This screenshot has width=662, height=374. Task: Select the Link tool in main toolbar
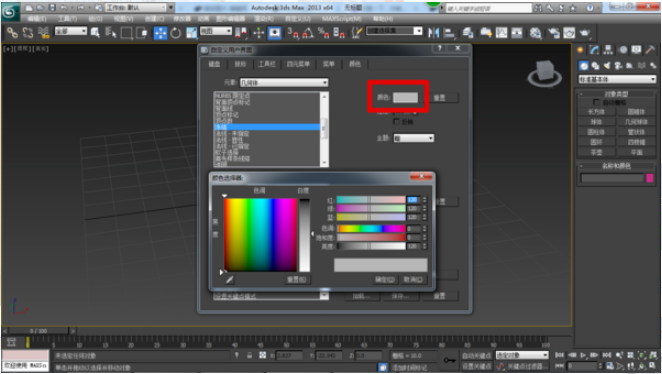tap(12, 33)
